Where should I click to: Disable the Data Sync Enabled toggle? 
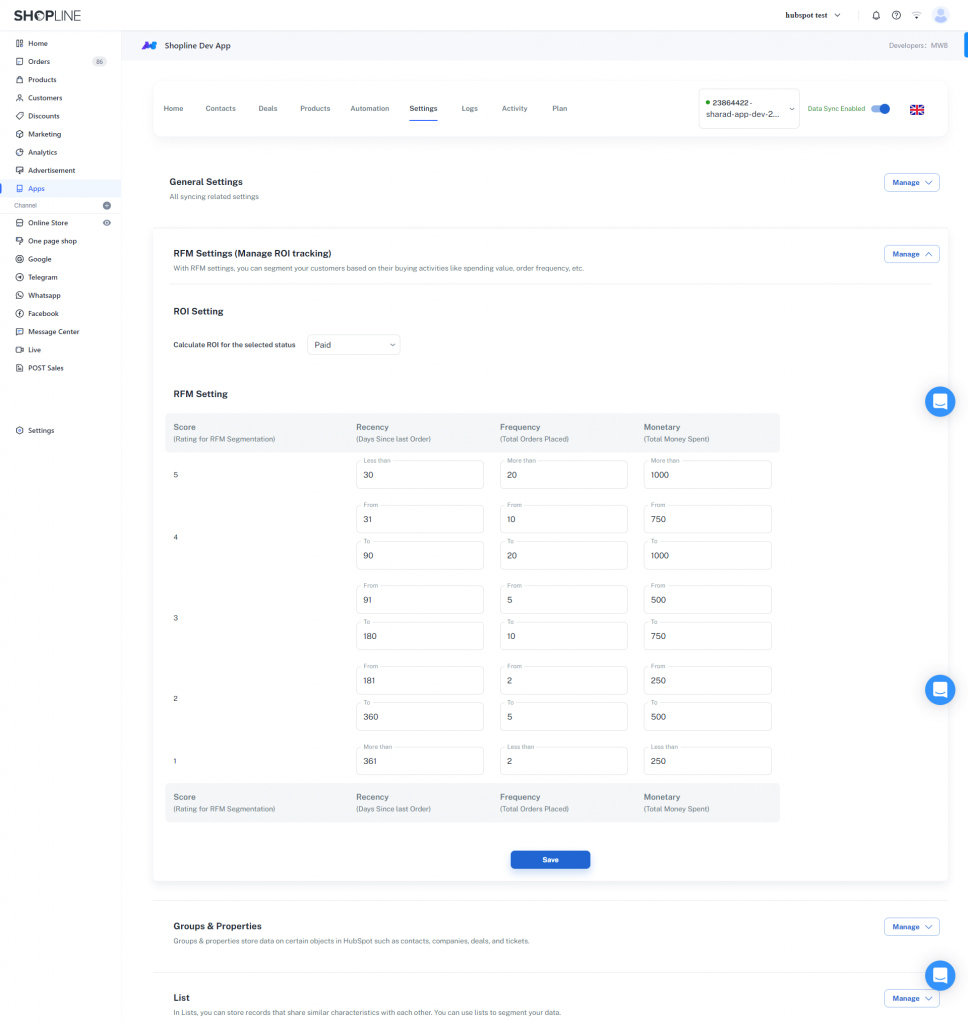(878, 110)
